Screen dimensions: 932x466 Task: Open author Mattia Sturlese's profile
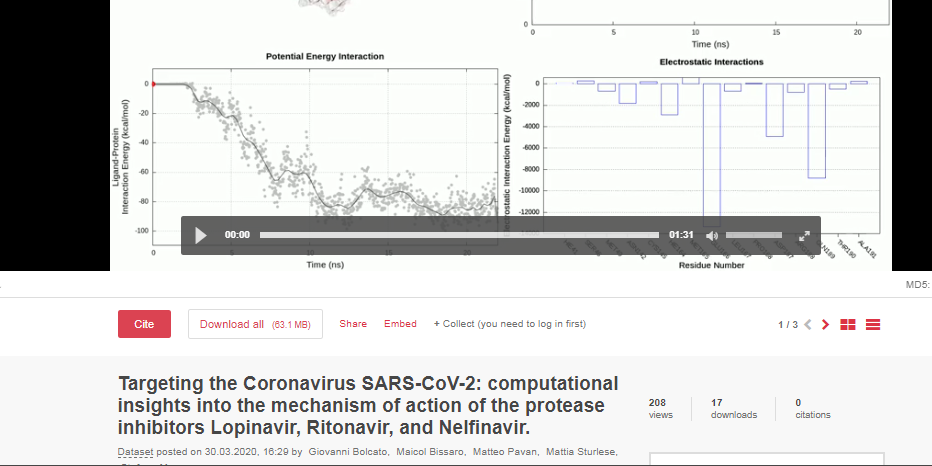tap(581, 452)
